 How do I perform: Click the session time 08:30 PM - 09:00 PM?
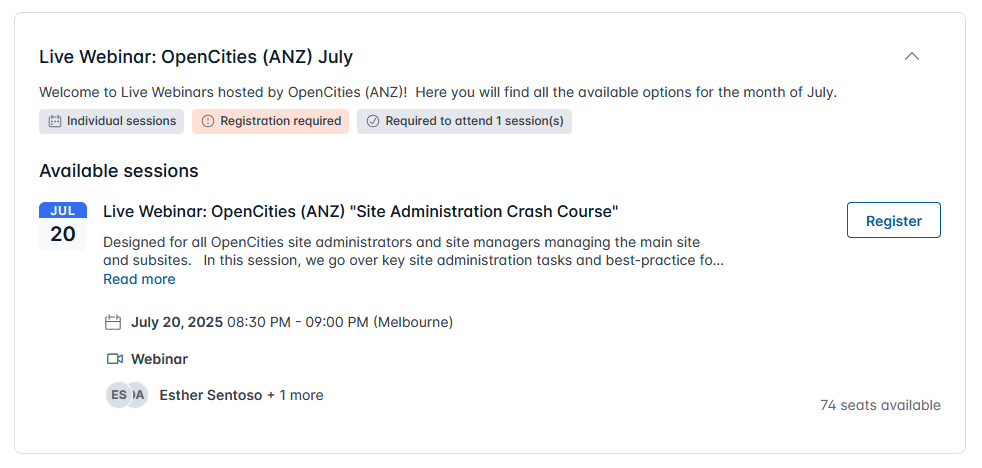(298, 323)
